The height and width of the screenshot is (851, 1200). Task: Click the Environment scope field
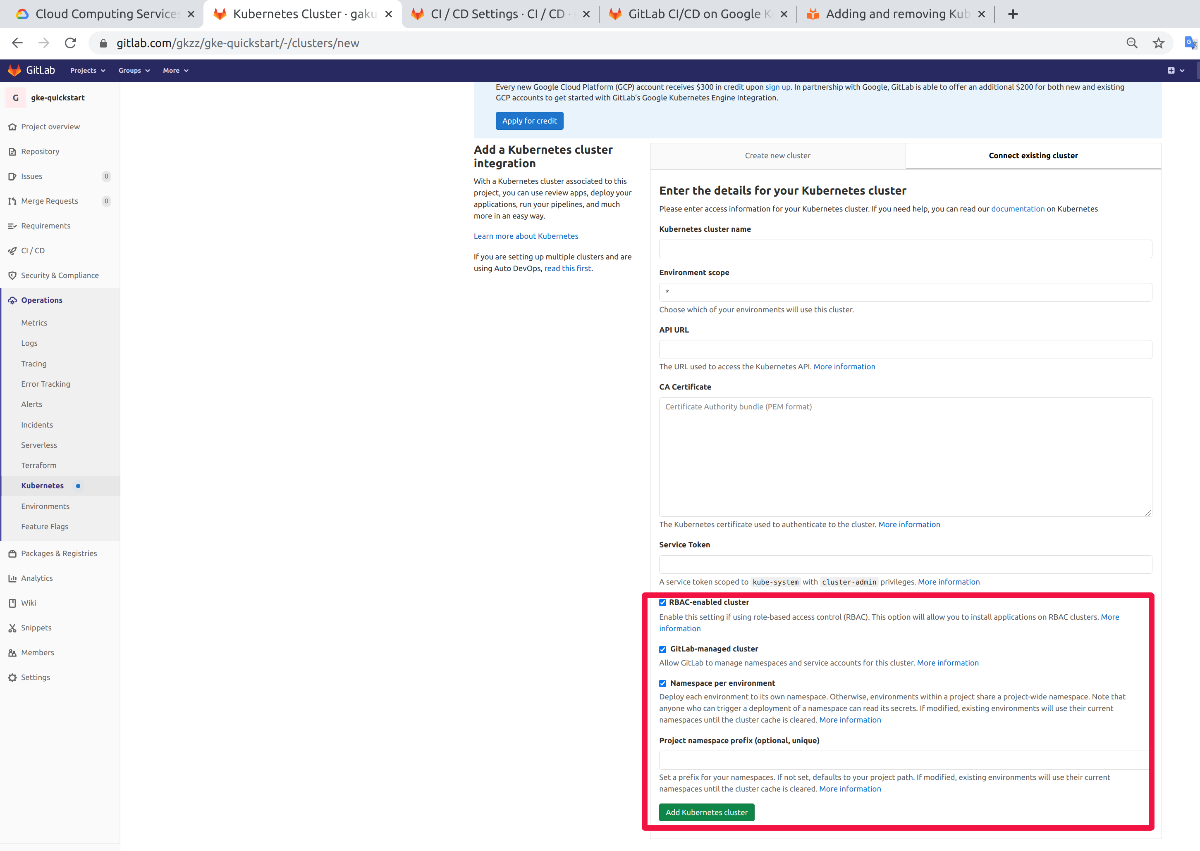[906, 292]
